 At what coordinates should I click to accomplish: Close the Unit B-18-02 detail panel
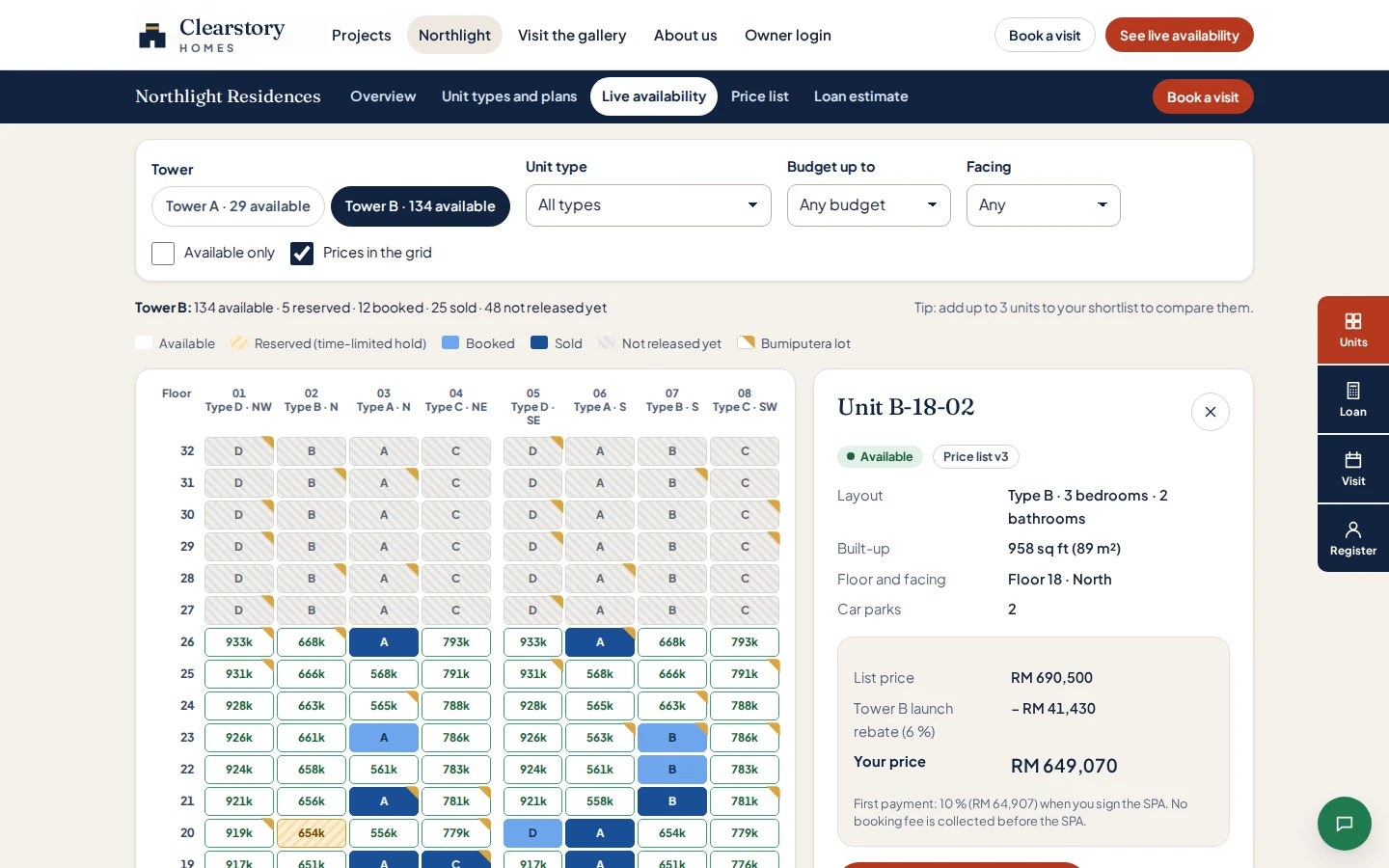pos(1211,412)
